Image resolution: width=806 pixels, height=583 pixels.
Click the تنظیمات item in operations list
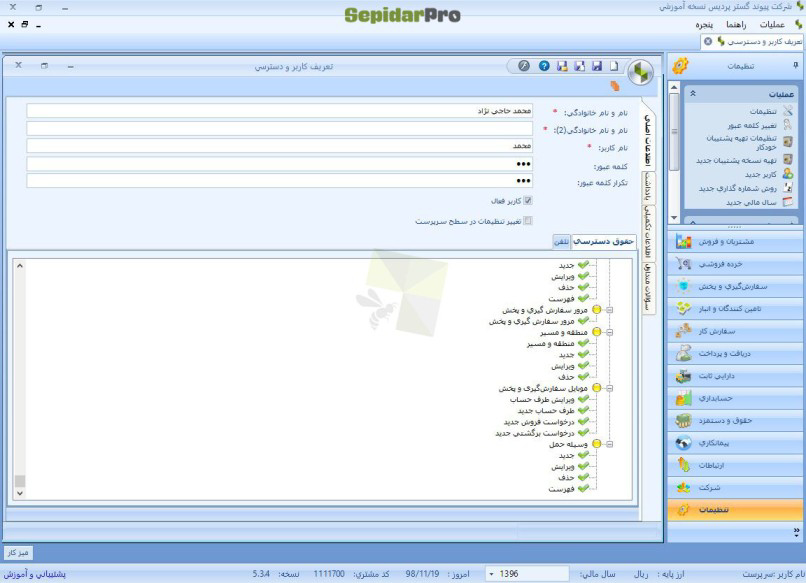[x=763, y=112]
